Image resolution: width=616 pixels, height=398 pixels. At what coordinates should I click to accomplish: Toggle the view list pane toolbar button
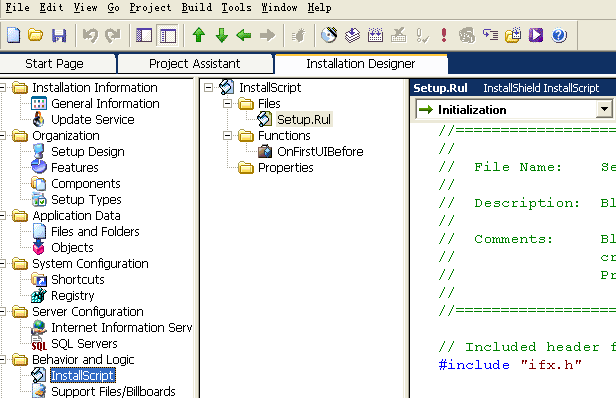coord(167,36)
